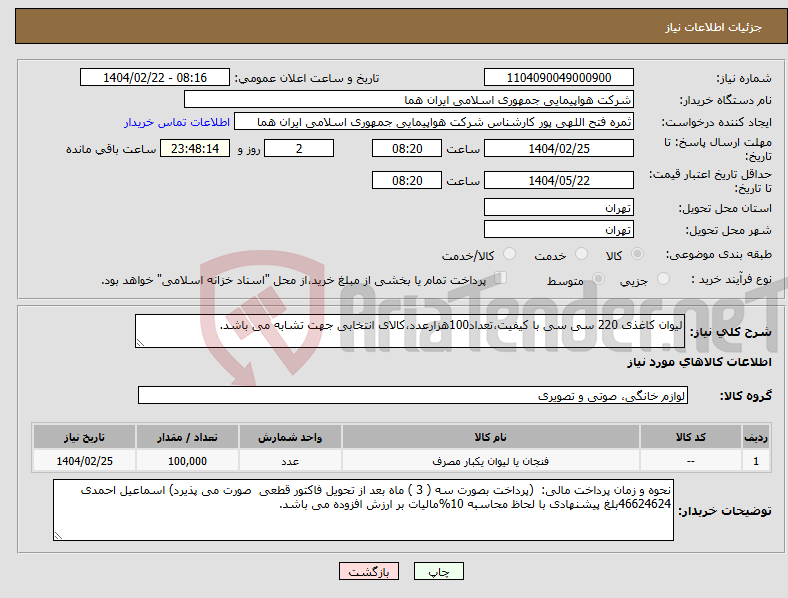Click the request creator name field
Screen dimensions: 788x598
click(434, 122)
